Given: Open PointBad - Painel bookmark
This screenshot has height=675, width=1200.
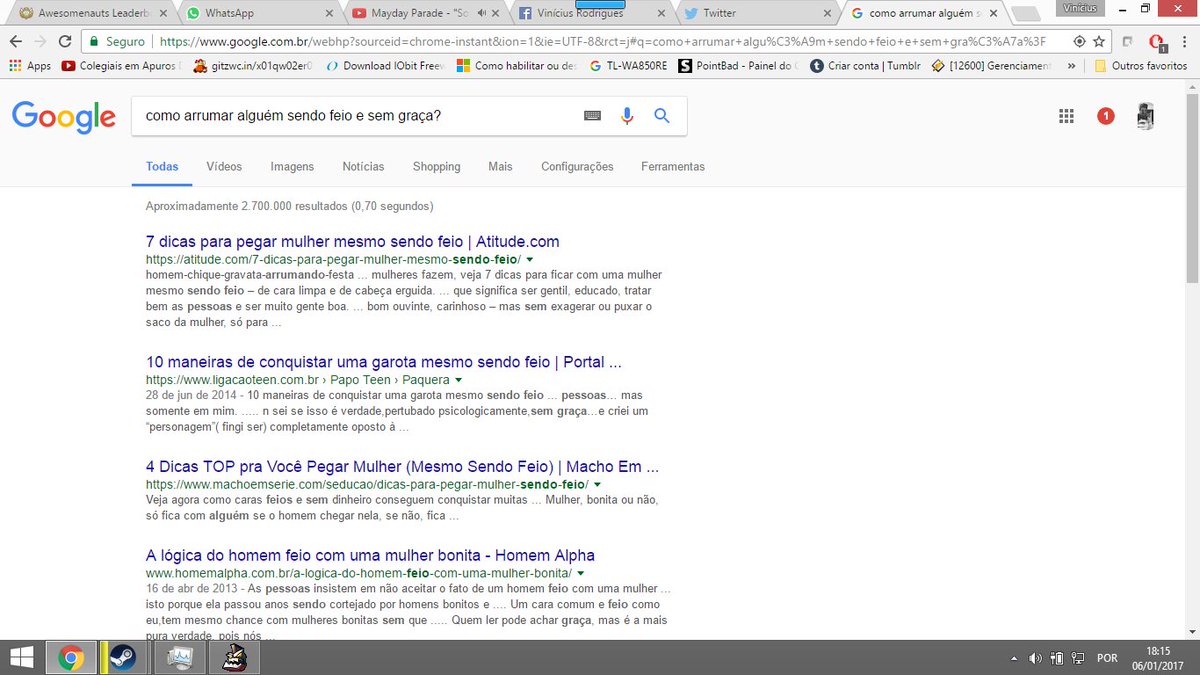Looking at the screenshot, I should tap(737, 66).
